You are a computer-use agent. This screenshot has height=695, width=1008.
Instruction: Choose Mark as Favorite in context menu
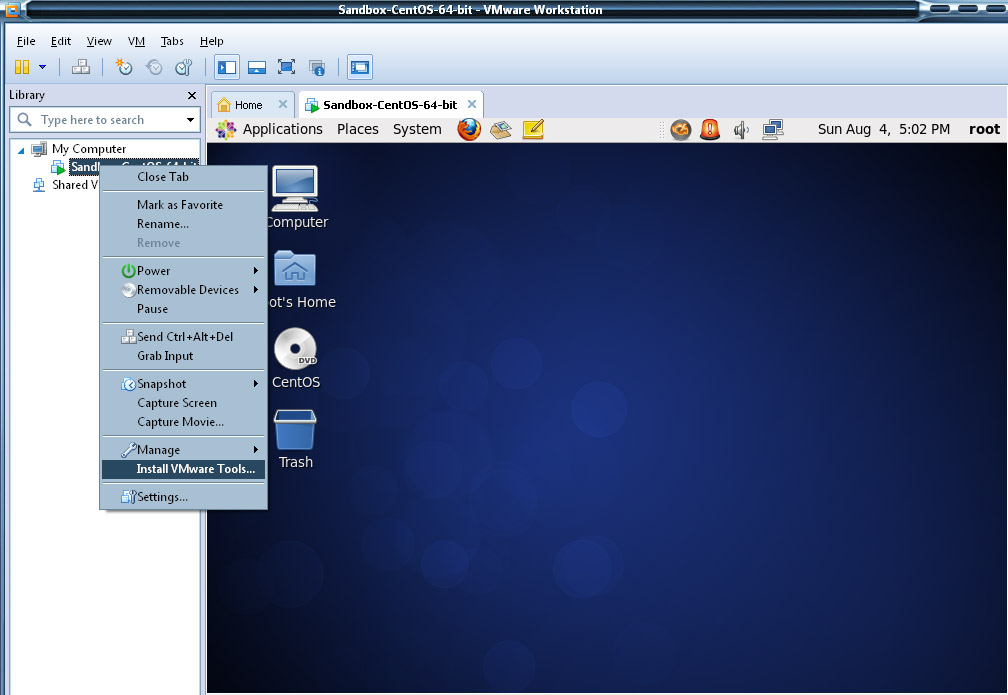(183, 205)
